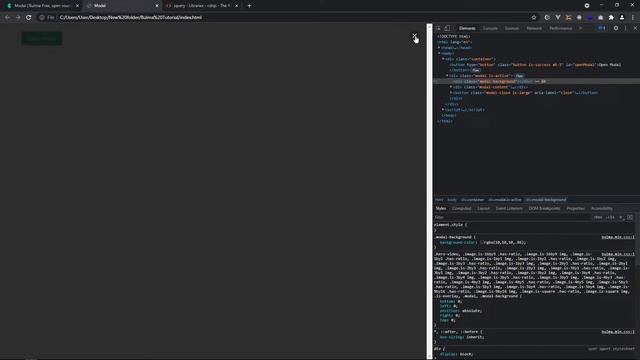Bookmark this page with the star icon

pos(534,18)
